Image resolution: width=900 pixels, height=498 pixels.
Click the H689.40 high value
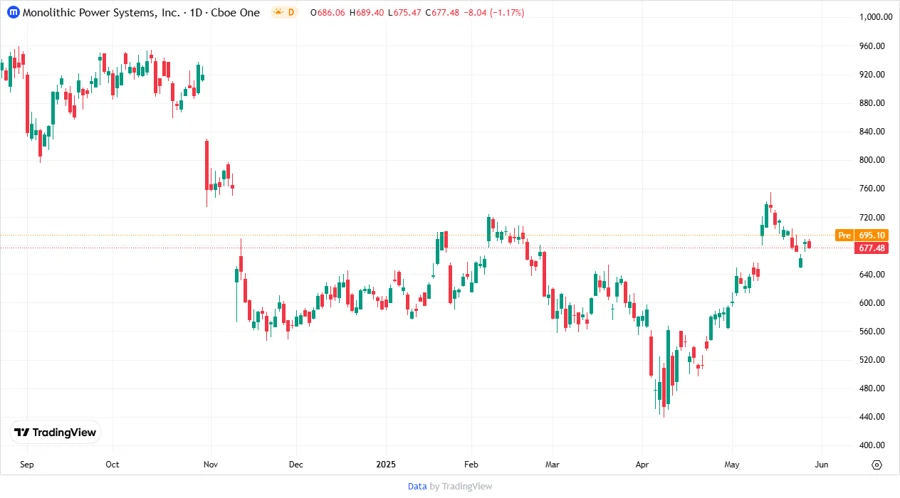(367, 12)
